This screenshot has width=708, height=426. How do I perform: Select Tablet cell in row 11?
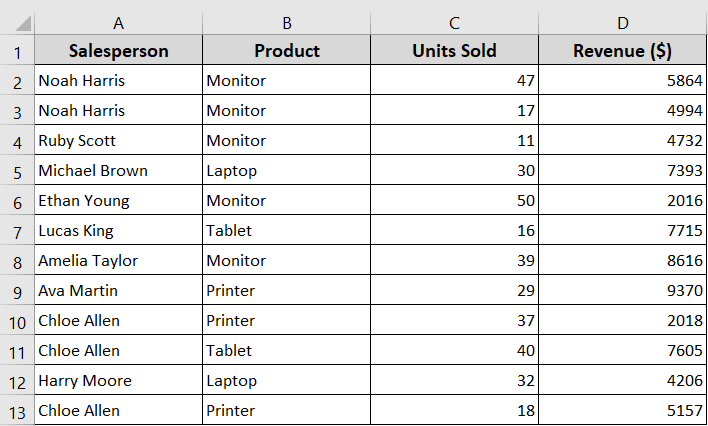(x=287, y=350)
